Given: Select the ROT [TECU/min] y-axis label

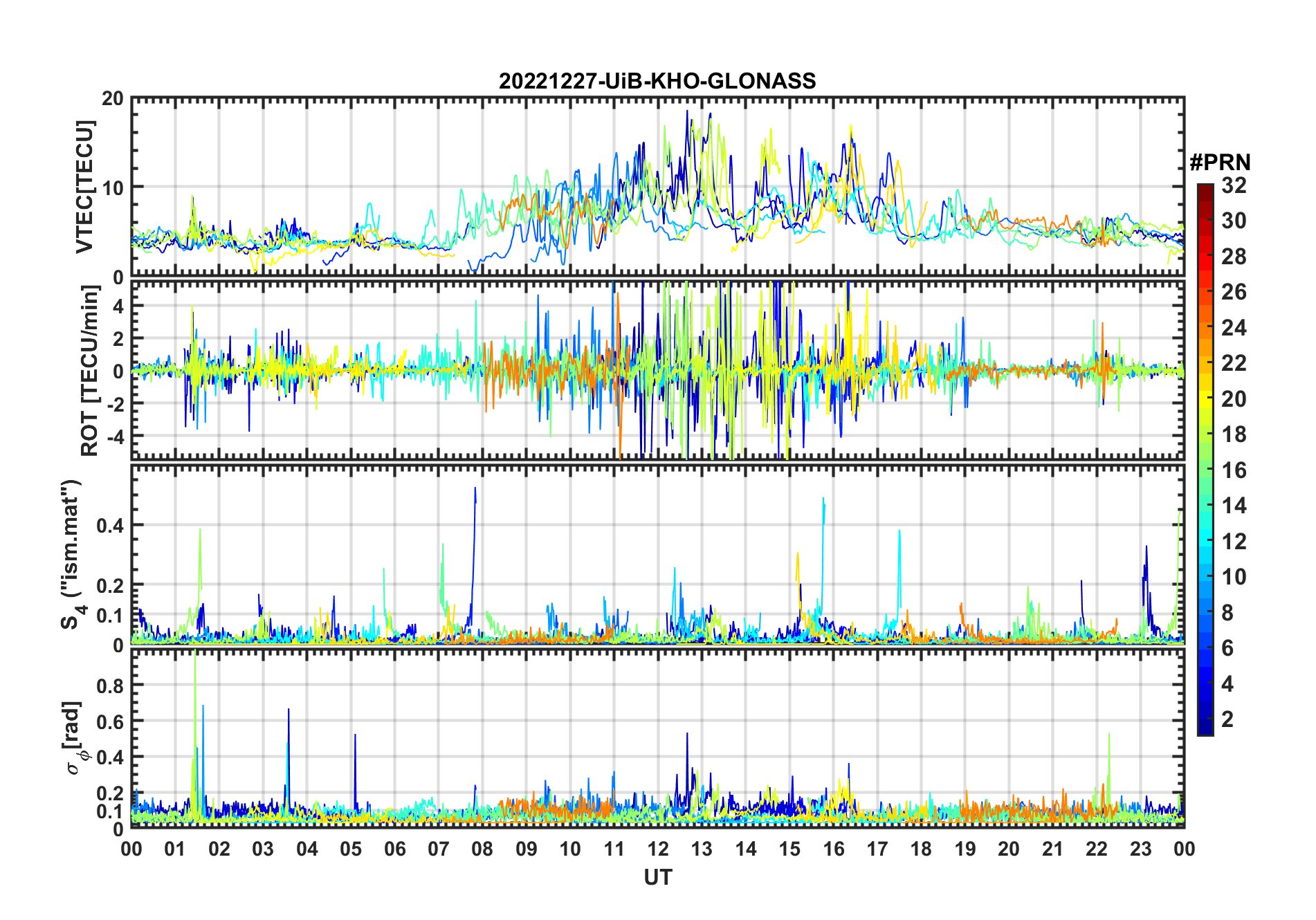Looking at the screenshot, I should [90, 371].
